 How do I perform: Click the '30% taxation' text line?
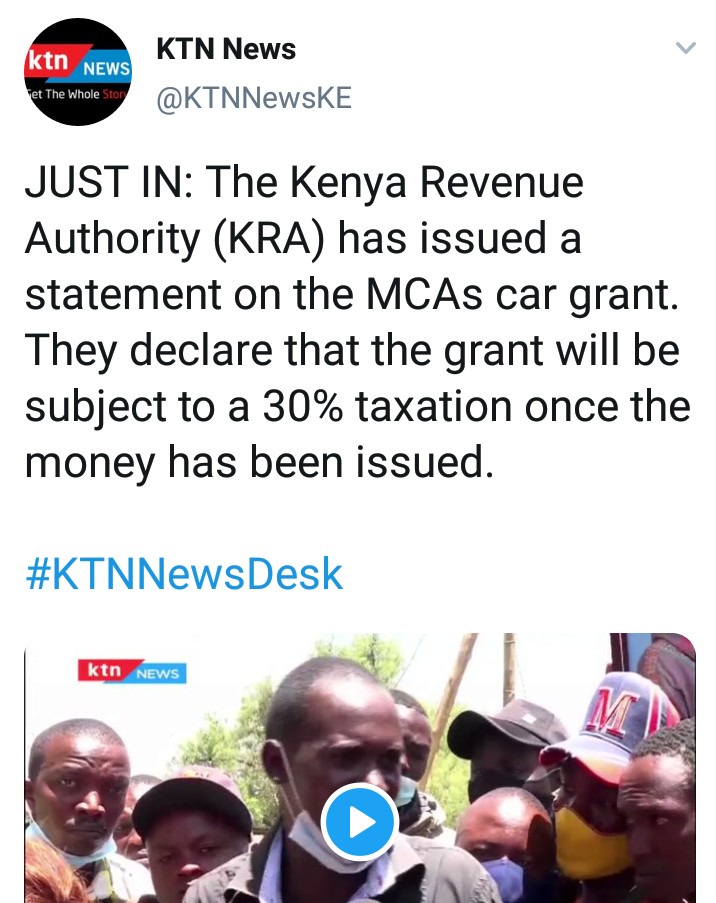(x=358, y=407)
